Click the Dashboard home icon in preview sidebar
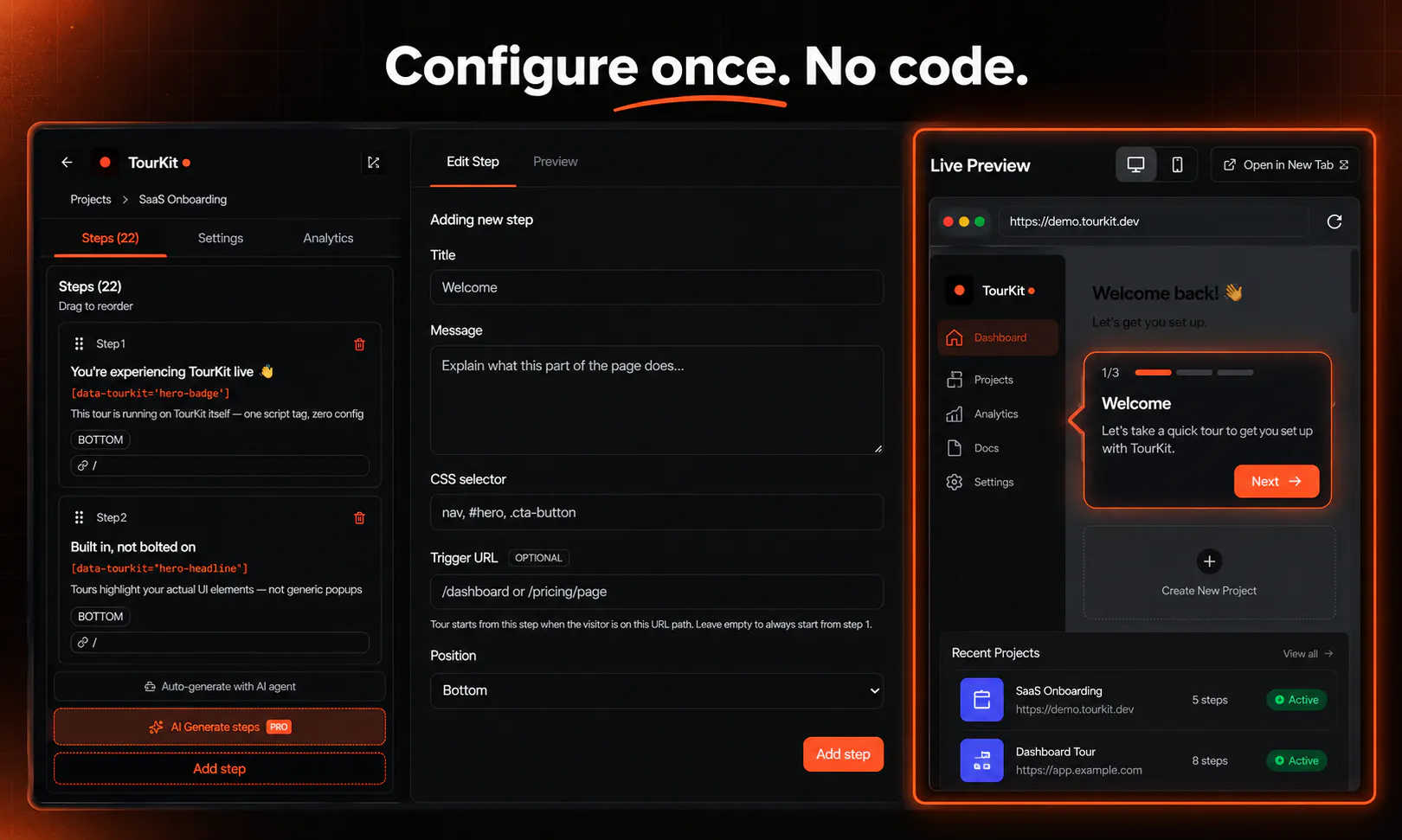 (x=955, y=337)
